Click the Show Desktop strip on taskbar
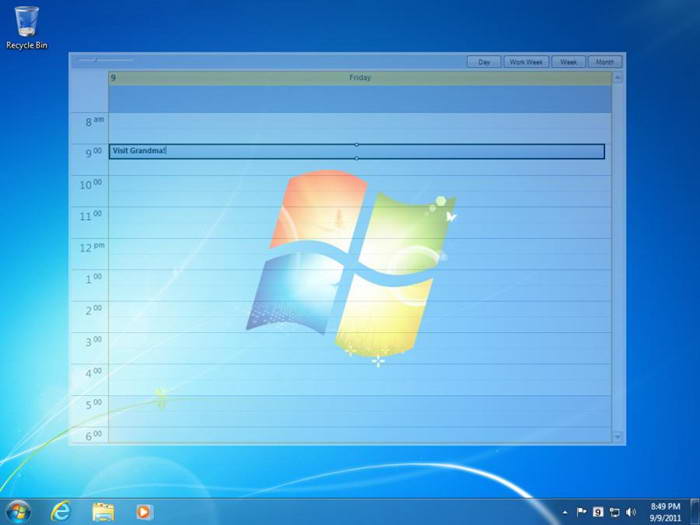700x525 pixels. [x=695, y=512]
